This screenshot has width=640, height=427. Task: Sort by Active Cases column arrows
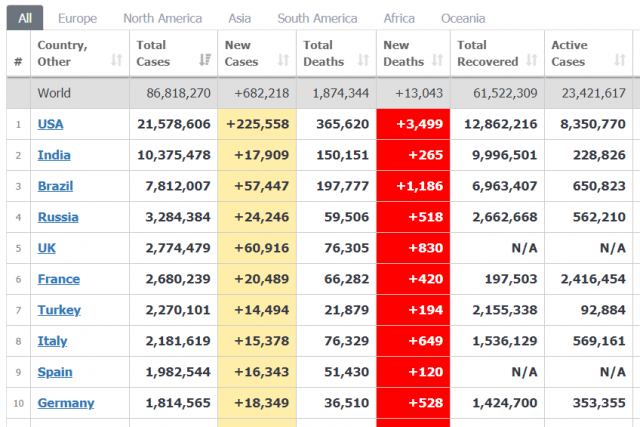point(620,60)
